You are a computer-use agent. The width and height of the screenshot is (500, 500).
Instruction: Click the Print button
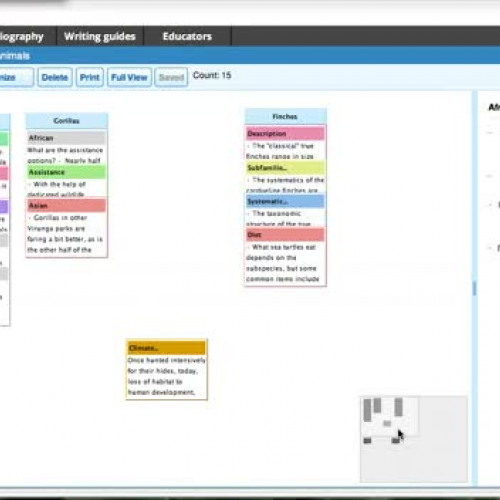pos(89,77)
